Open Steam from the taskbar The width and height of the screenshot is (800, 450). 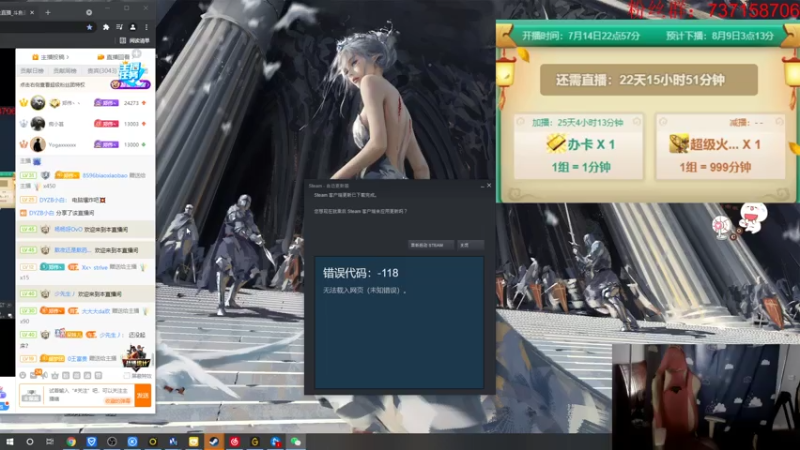pos(214,441)
